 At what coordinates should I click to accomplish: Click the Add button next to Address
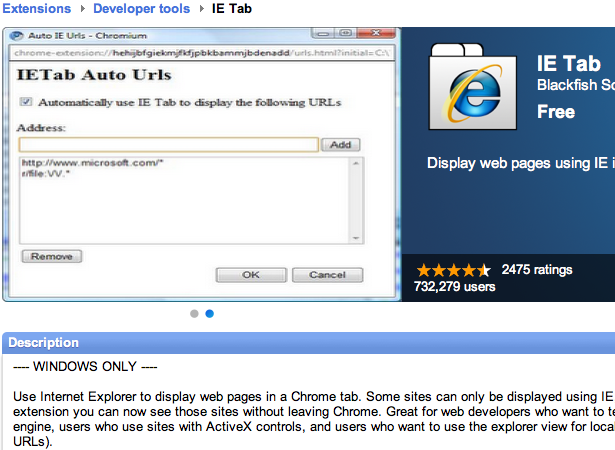click(x=340, y=144)
